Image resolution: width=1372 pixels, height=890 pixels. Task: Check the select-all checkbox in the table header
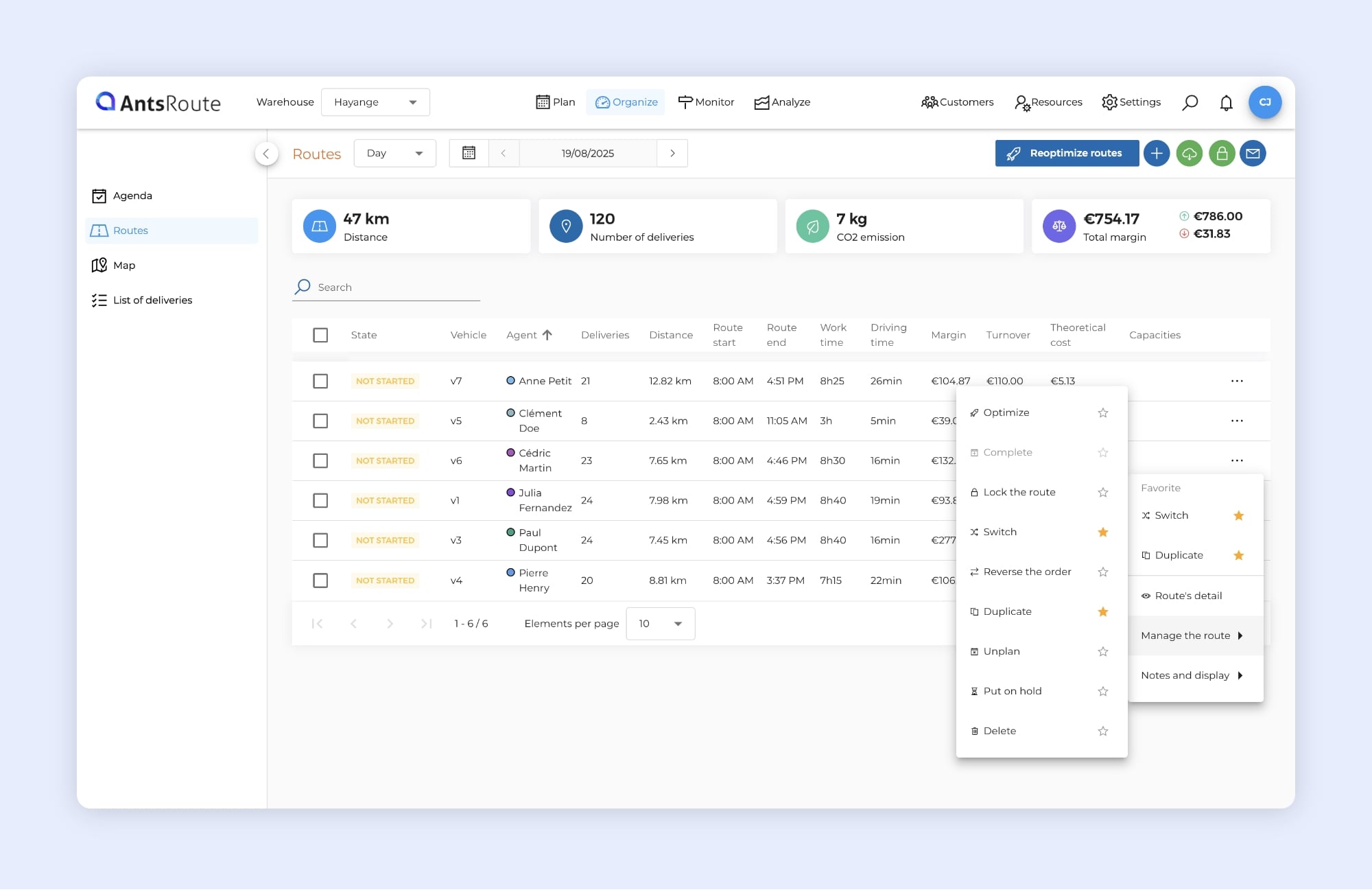(x=320, y=335)
